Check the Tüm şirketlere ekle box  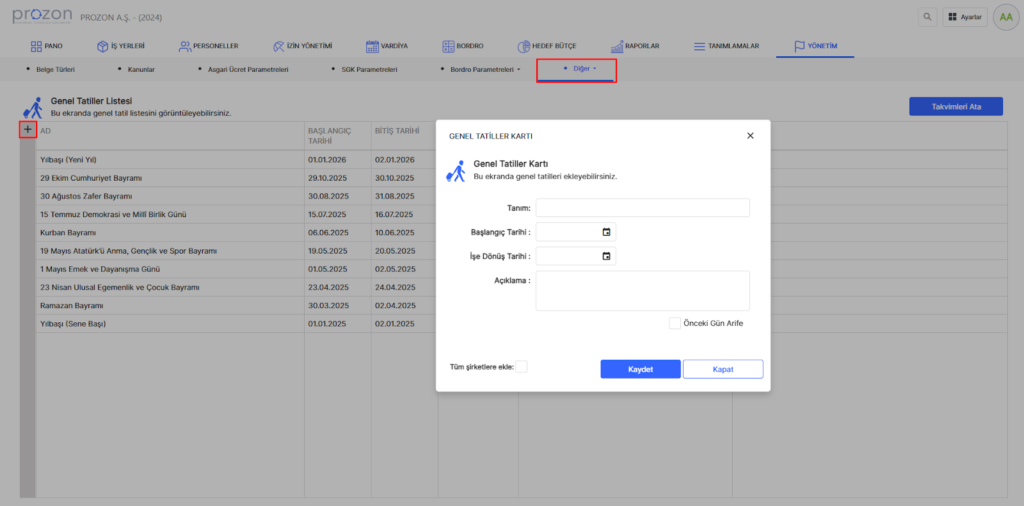pyautogui.click(x=521, y=366)
